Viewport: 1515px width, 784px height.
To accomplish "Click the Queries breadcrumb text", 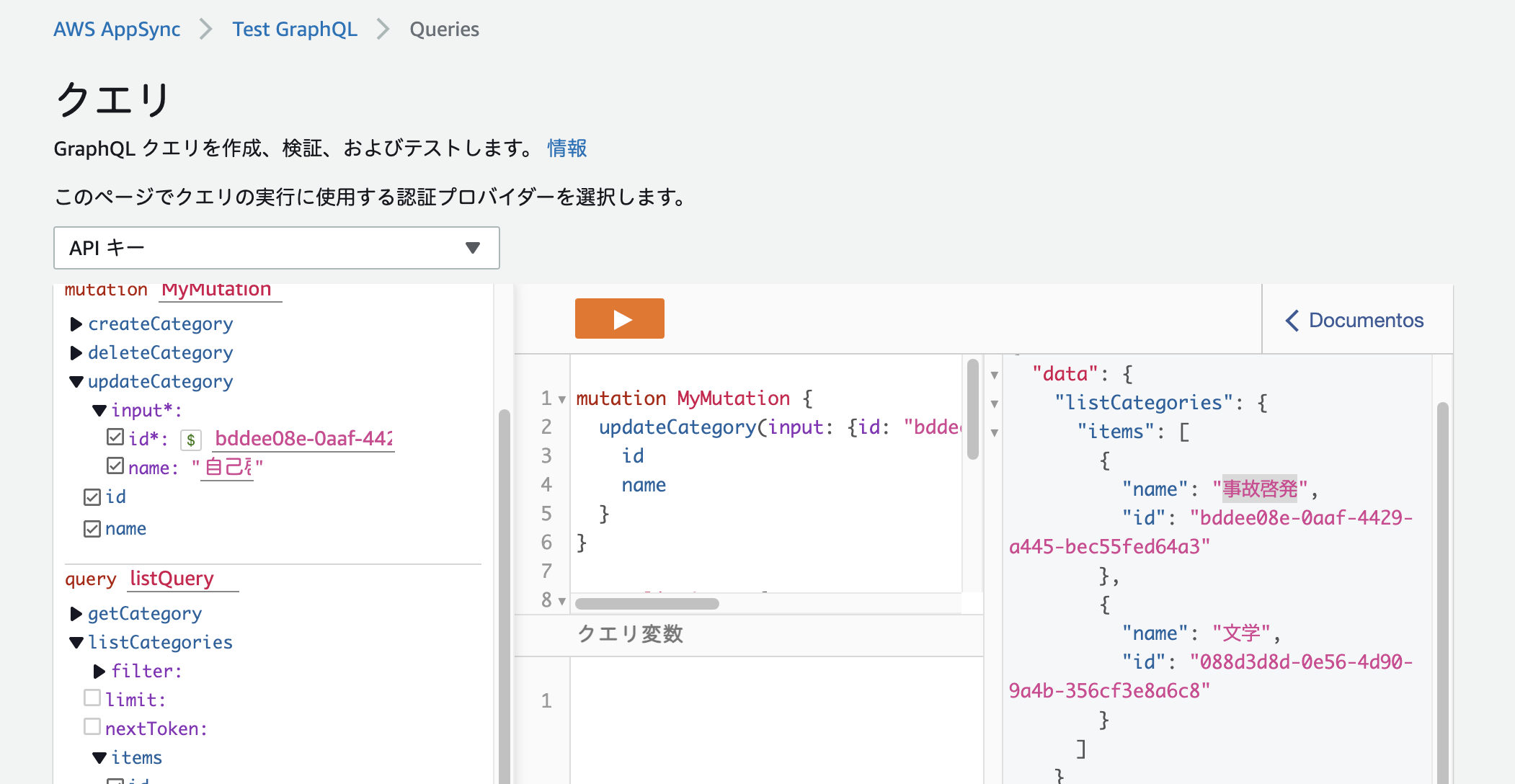I will (444, 29).
